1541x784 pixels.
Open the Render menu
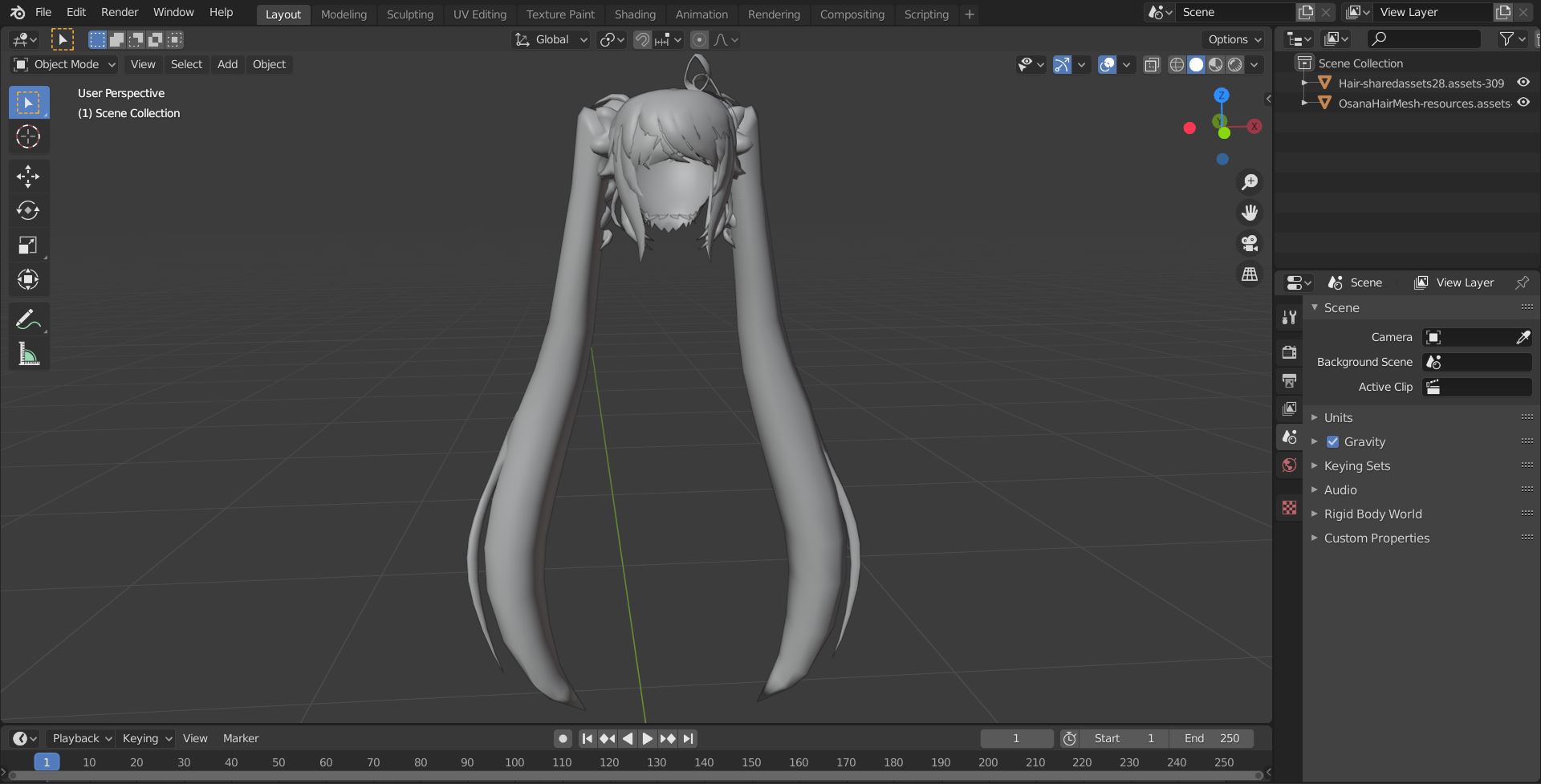tap(120, 12)
